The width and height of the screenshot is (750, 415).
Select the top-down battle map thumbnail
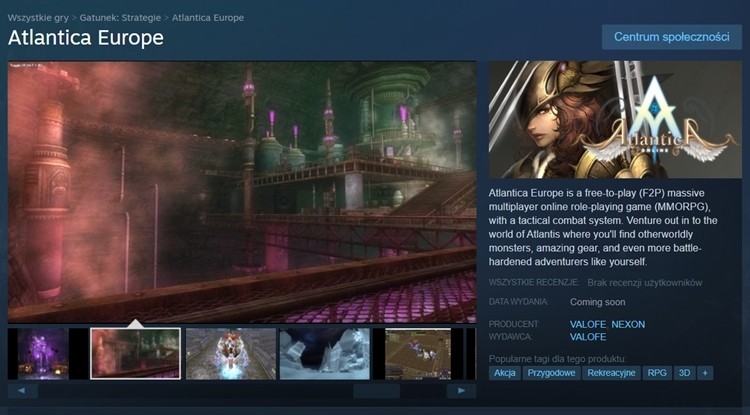(x=418, y=354)
